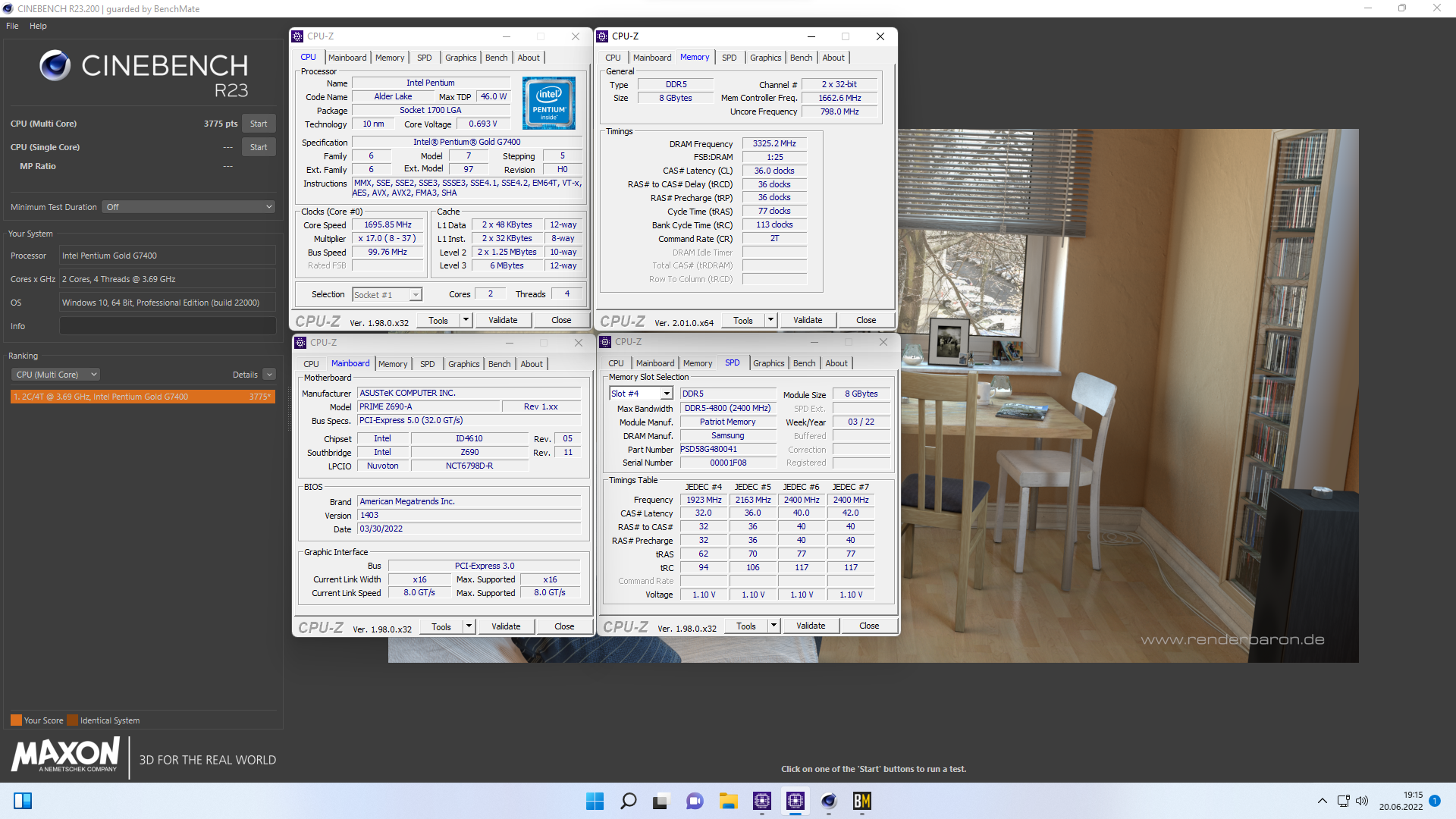Open the Cinebench icon in taskbar
Viewport: 1456px width, 819px height.
pos(828,801)
